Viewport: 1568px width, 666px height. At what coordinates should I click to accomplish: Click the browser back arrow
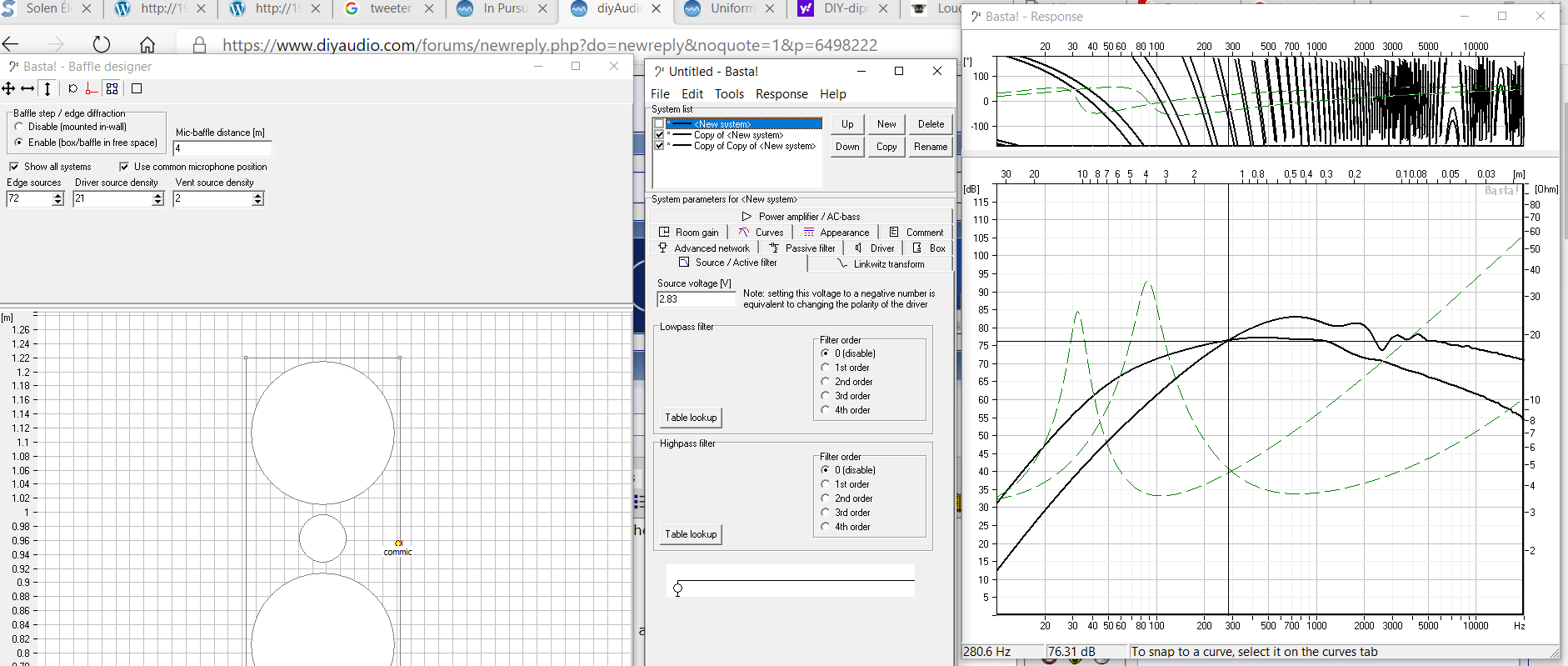[x=11, y=44]
